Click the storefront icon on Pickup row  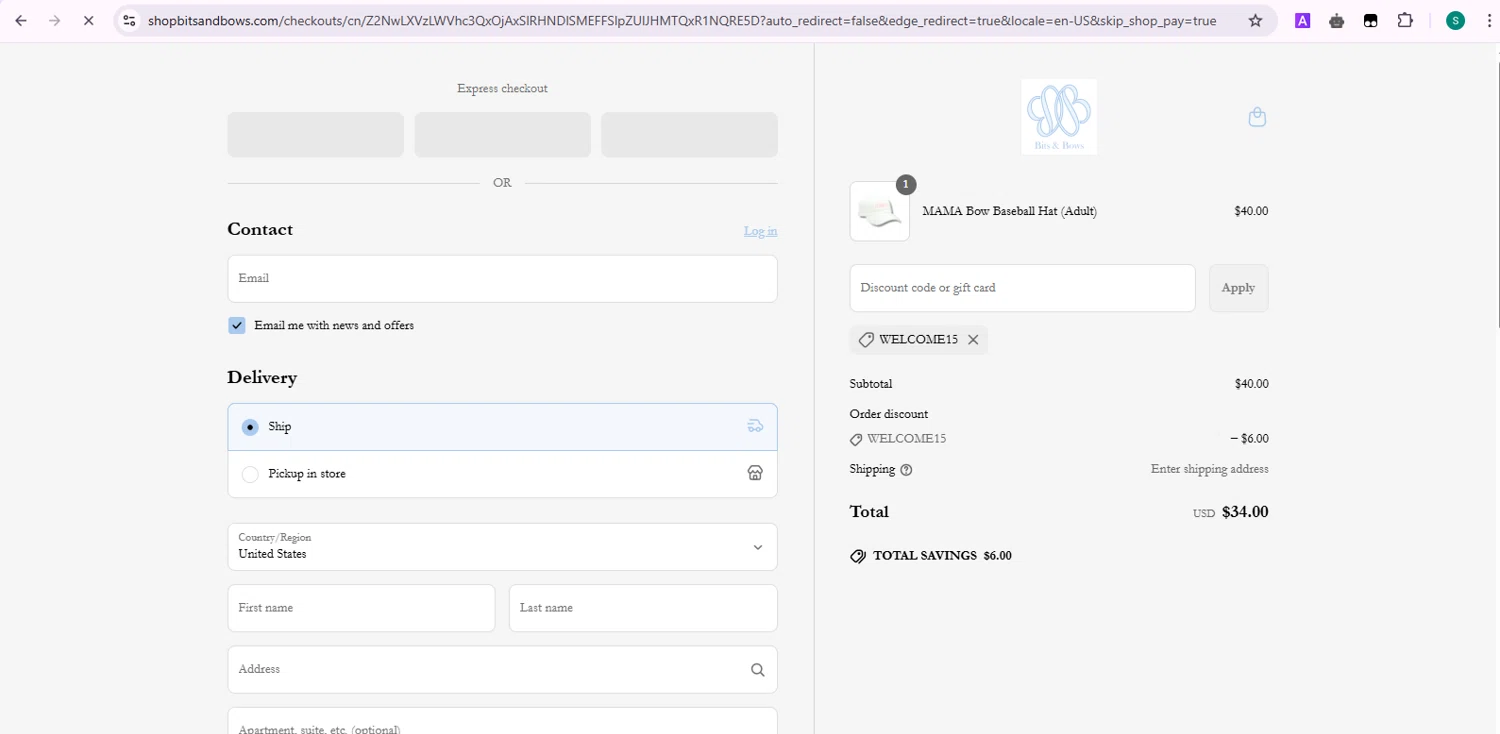tap(755, 474)
